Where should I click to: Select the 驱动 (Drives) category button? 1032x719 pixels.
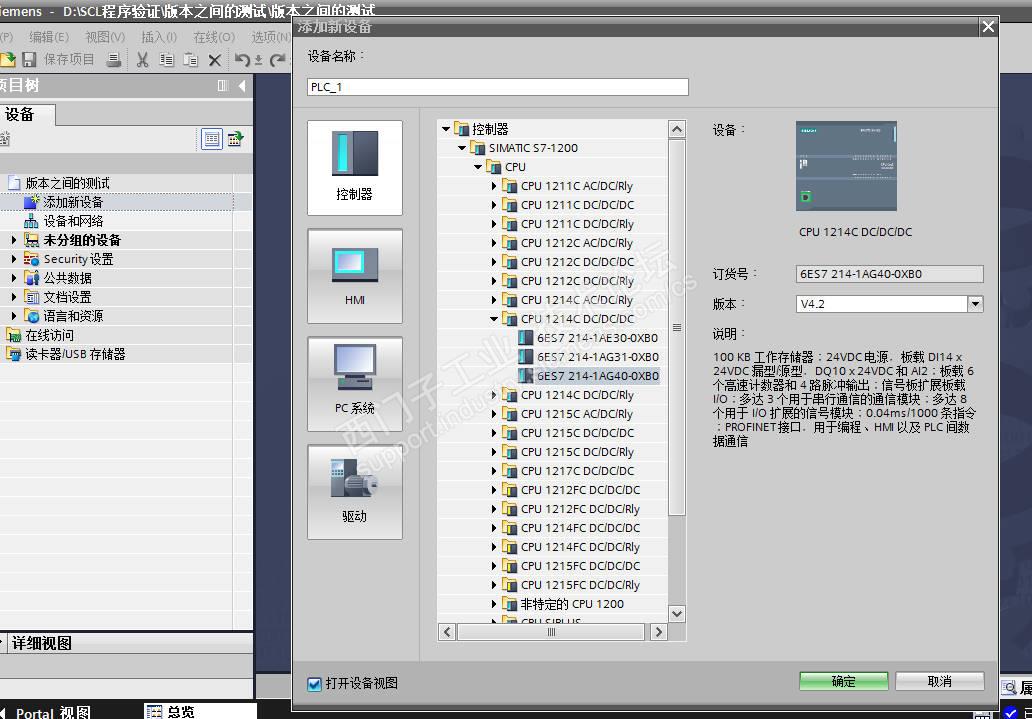(355, 492)
